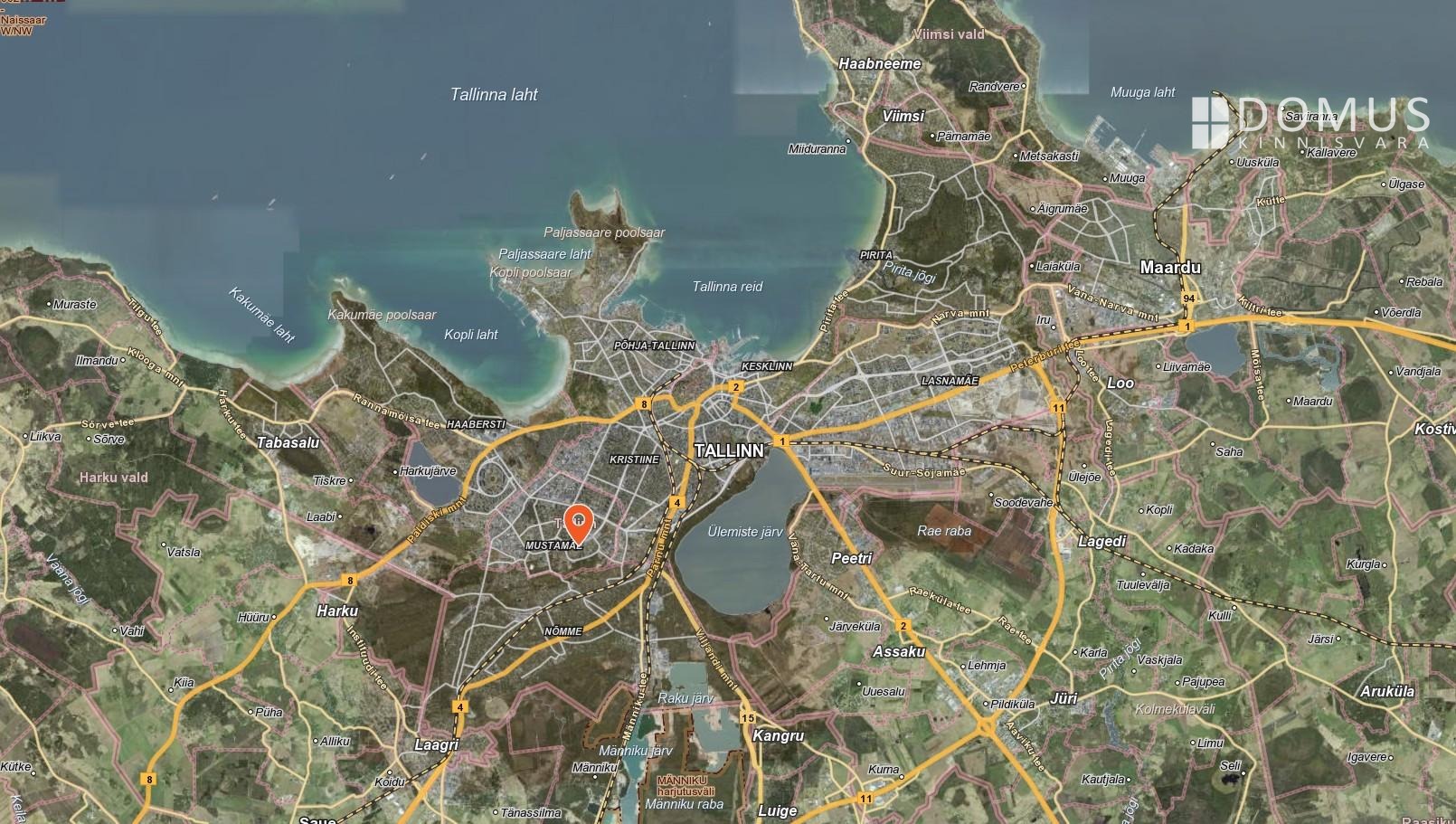Image resolution: width=1456 pixels, height=824 pixels.
Task: Select the Paljassaare poolsaar peninsula label
Action: tap(604, 232)
